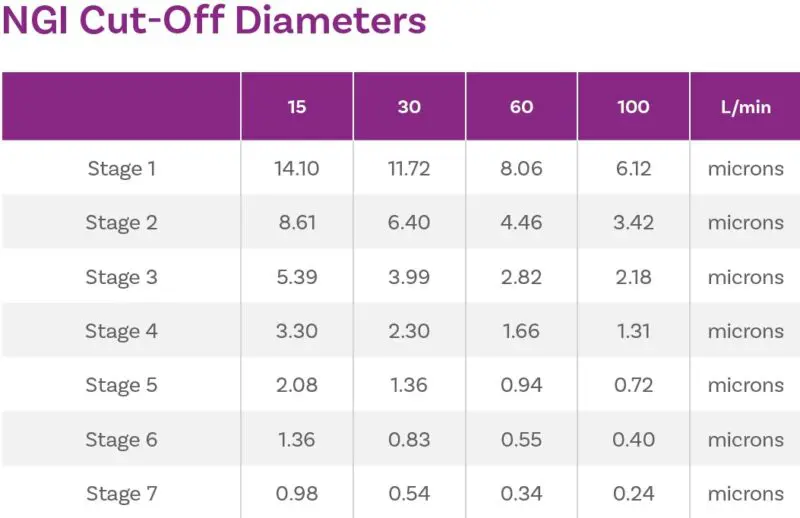Select the Stage 4 row label

coord(121,331)
